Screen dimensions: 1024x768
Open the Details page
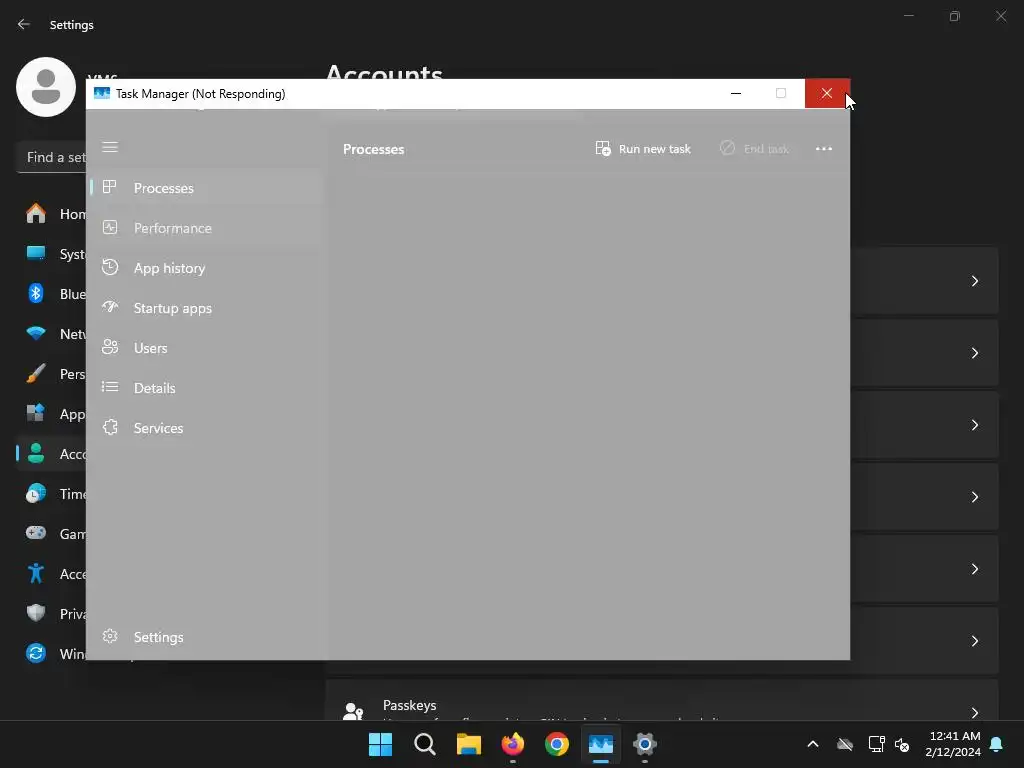206,388
